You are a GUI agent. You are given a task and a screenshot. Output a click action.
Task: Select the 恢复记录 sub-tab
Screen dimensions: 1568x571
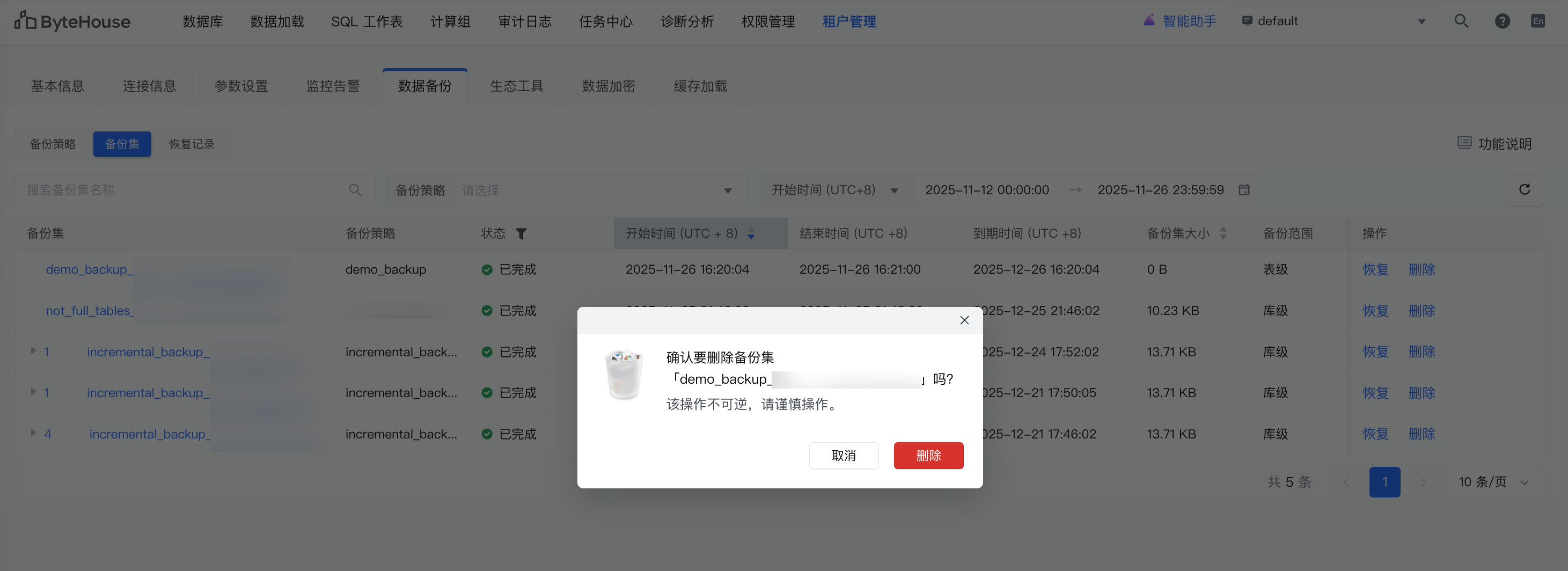coord(192,144)
